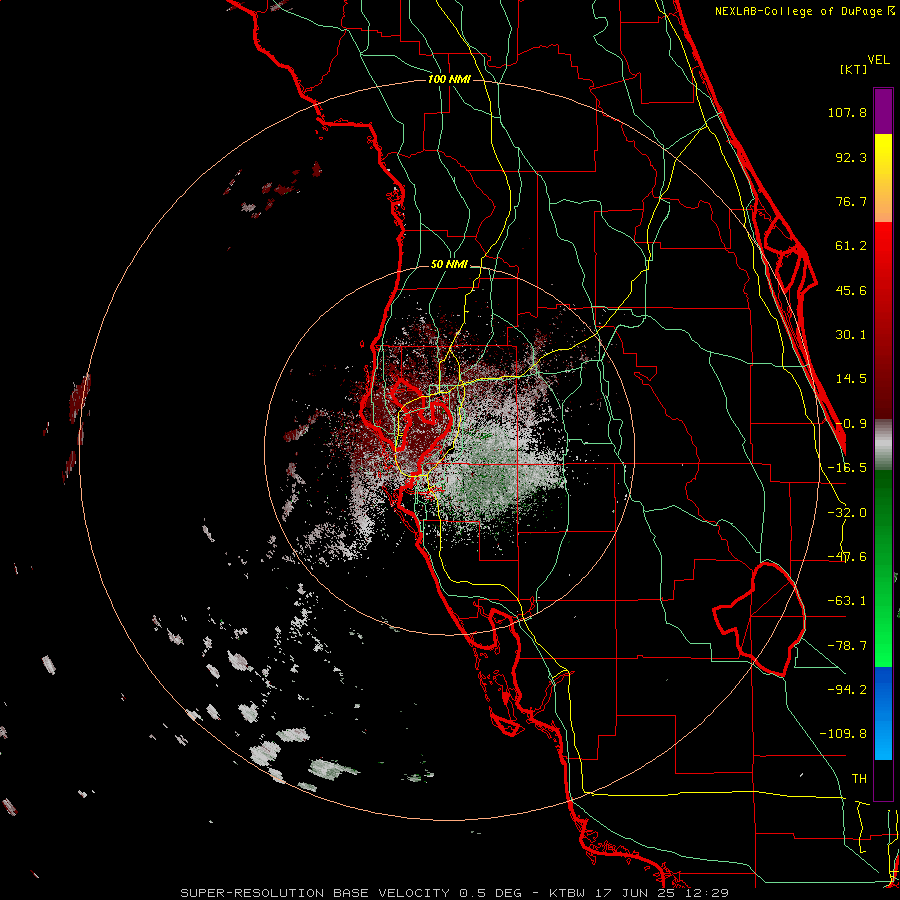Click the VEL legend title
Image resolution: width=900 pixels, height=900 pixels.
[878, 60]
